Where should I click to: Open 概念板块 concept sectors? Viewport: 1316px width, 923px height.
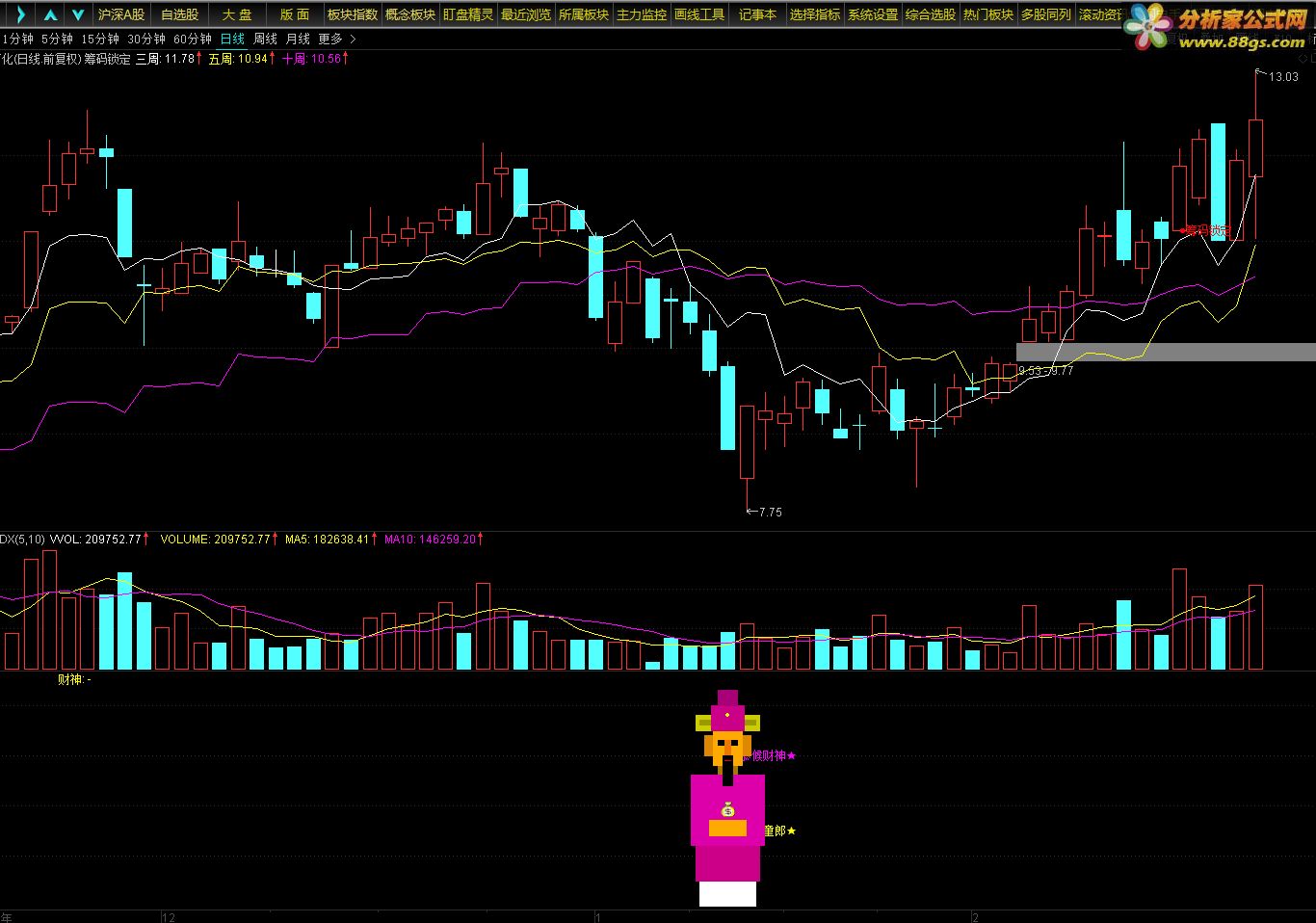[x=410, y=14]
